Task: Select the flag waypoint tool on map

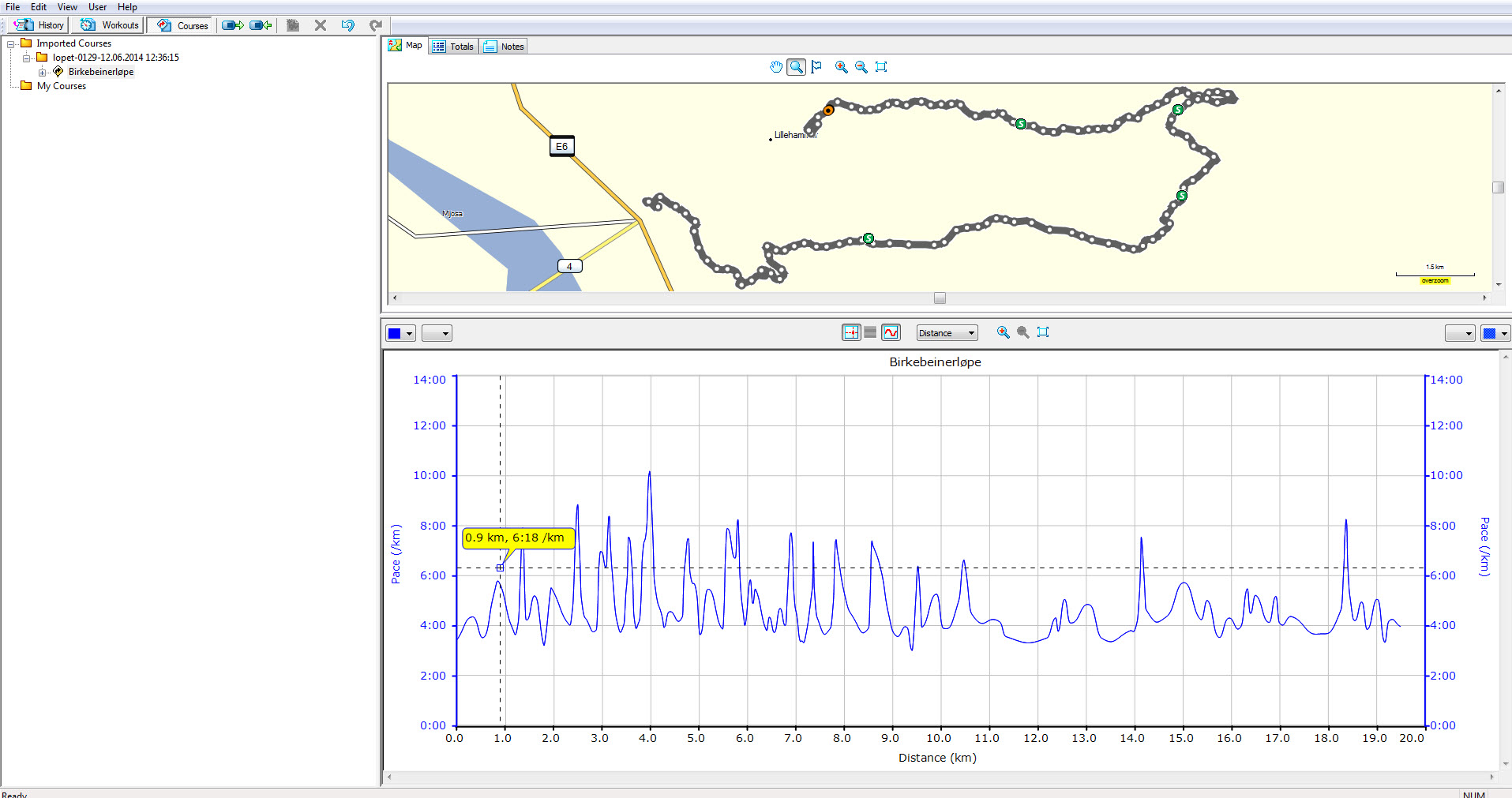Action: coord(816,67)
